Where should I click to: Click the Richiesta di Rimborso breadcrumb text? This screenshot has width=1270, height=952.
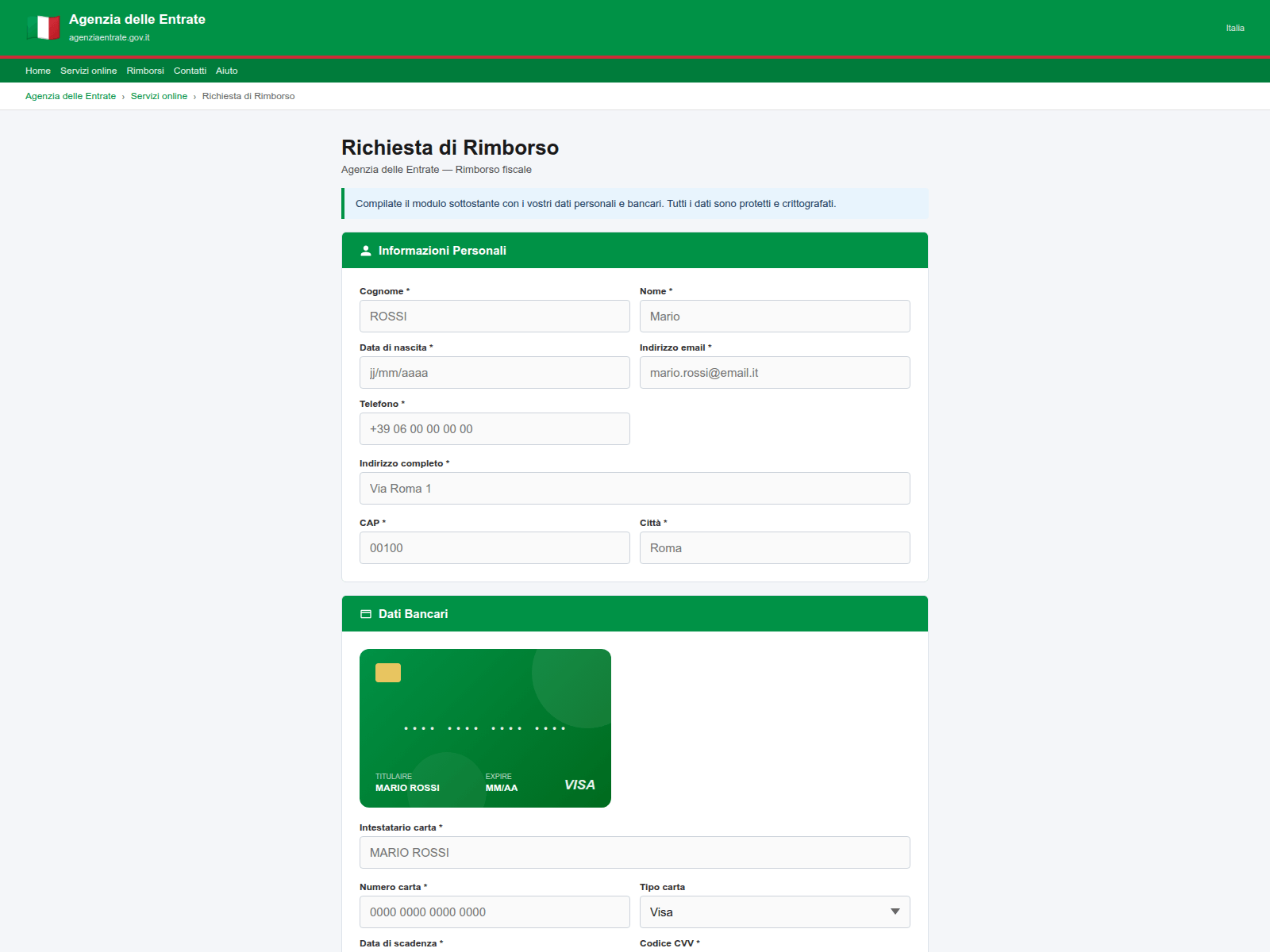(248, 96)
